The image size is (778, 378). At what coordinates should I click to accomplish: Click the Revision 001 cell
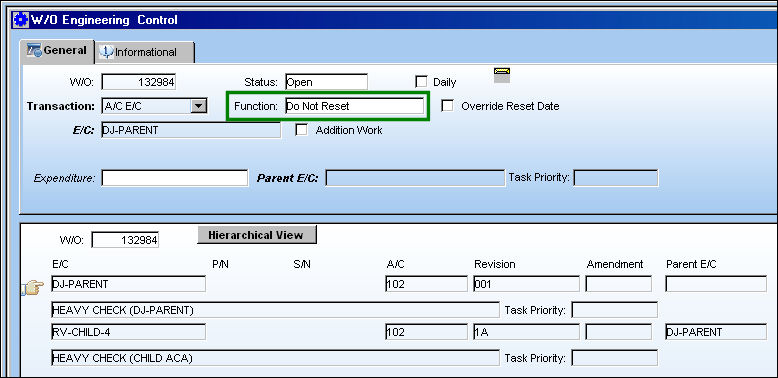(x=526, y=284)
